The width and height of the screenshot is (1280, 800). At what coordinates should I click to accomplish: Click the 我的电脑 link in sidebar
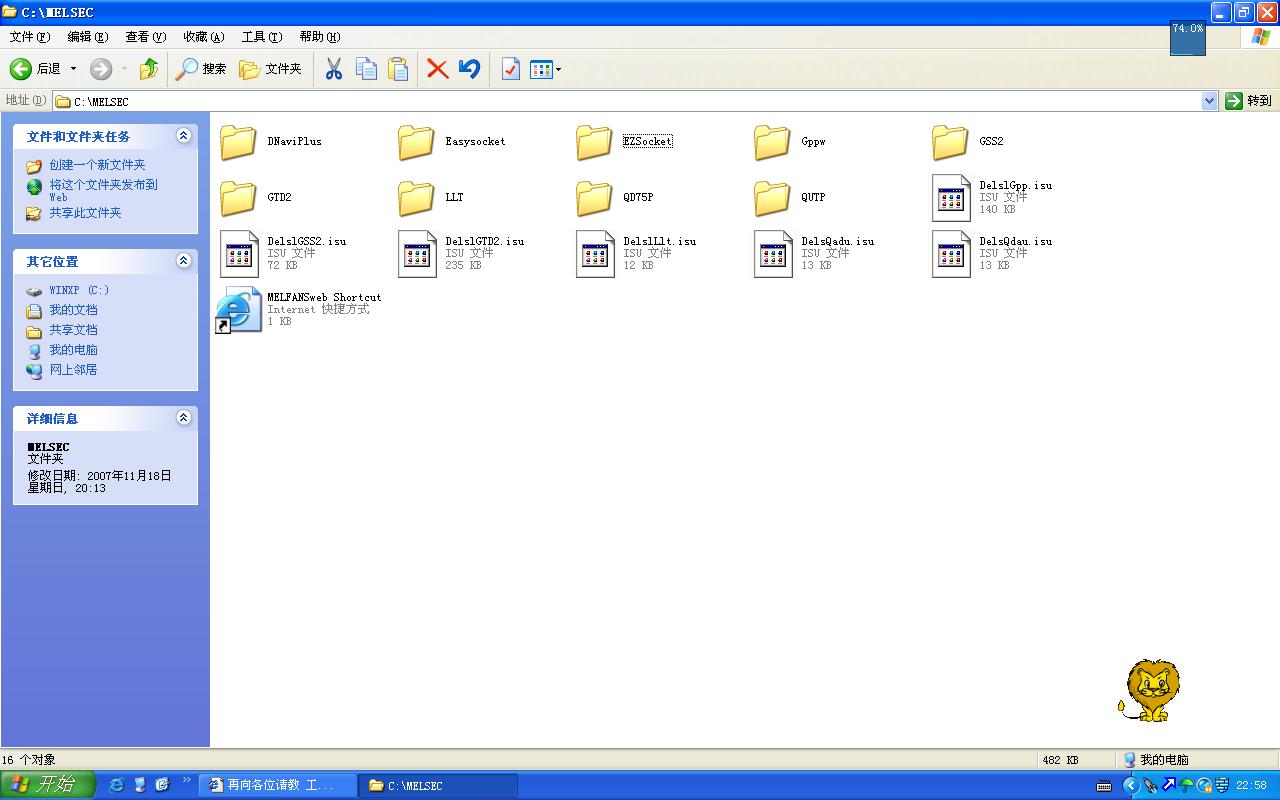[x=73, y=350]
